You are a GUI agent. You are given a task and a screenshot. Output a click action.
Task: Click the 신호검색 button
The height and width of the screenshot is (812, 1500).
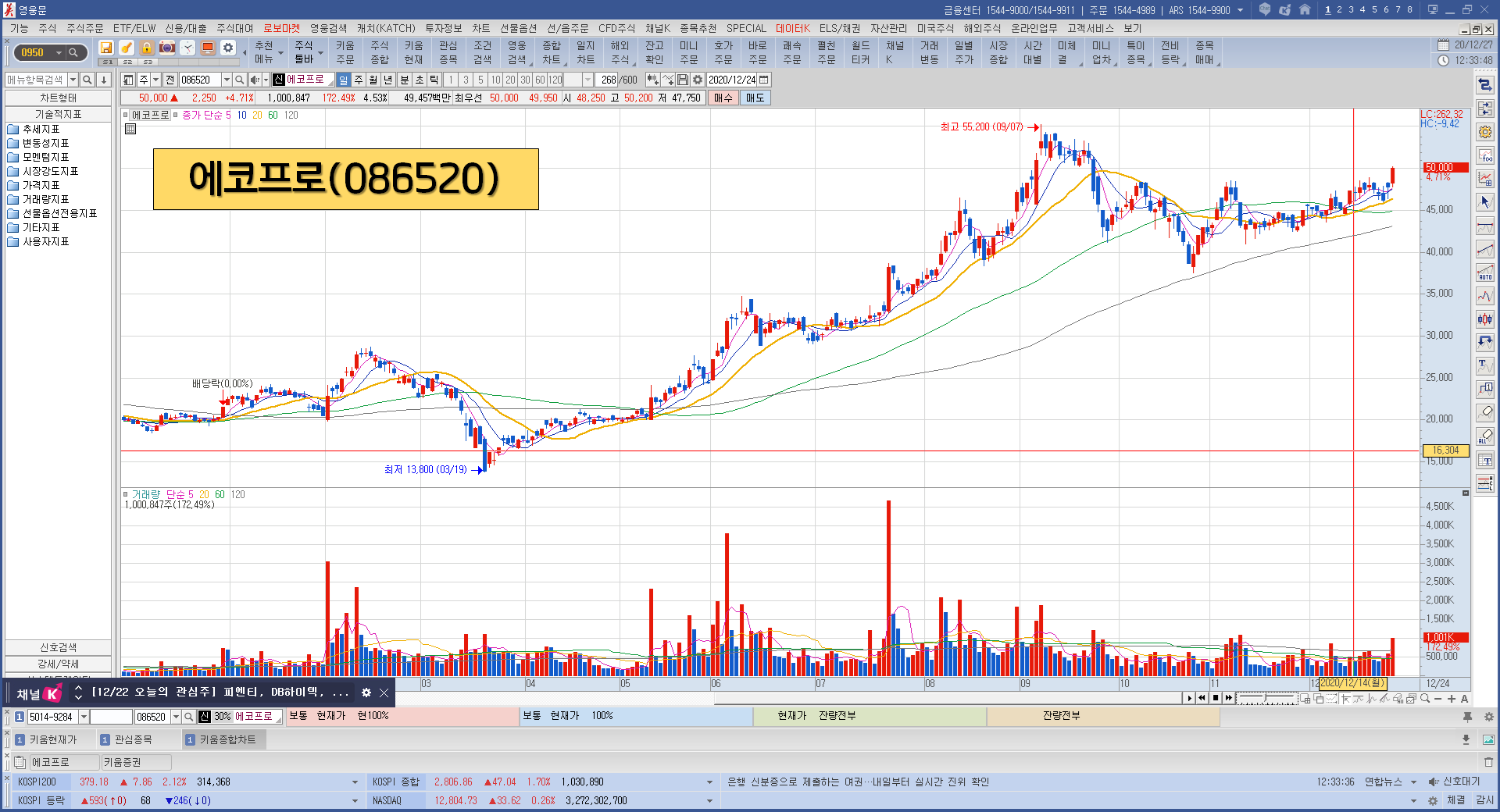[58, 647]
